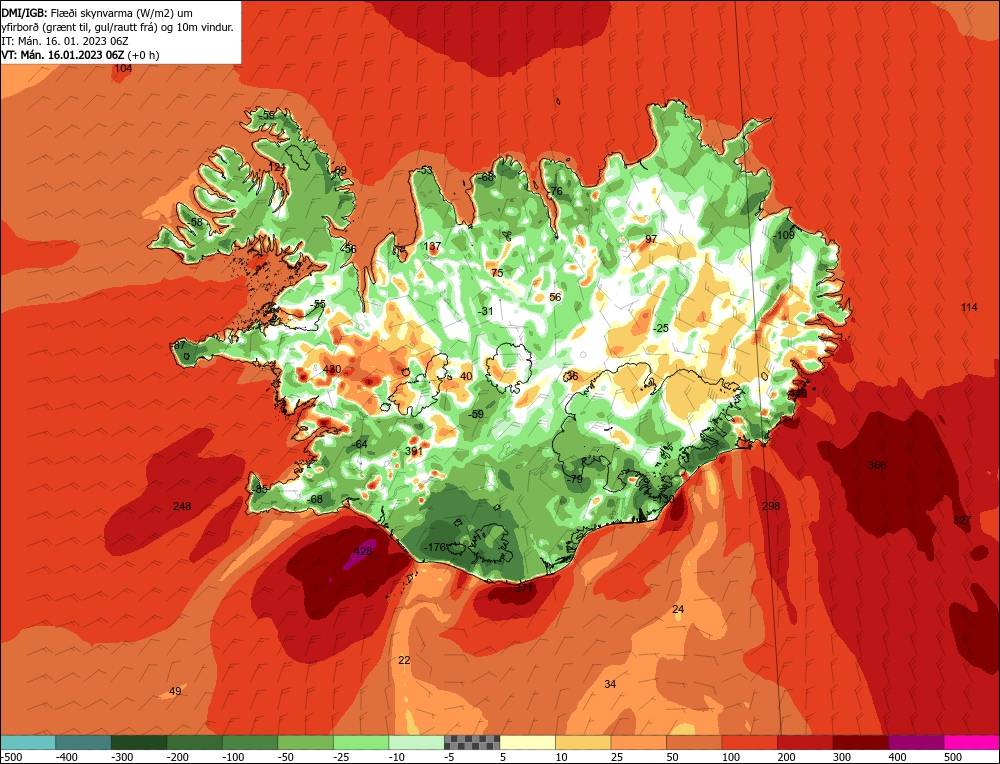Click map value '-176' on the south coast
Viewport: 1000px width, 764px height.
pos(434,547)
